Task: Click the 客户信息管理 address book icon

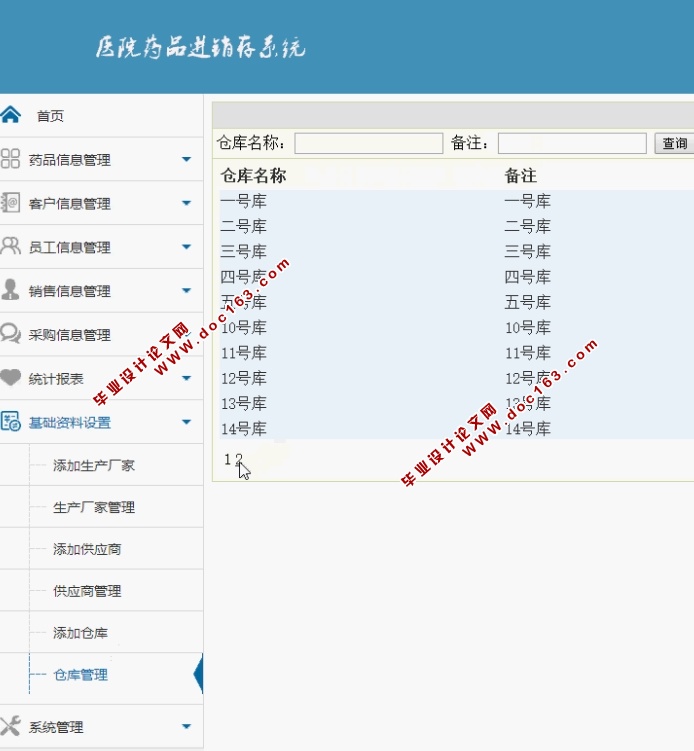Action: (10, 203)
